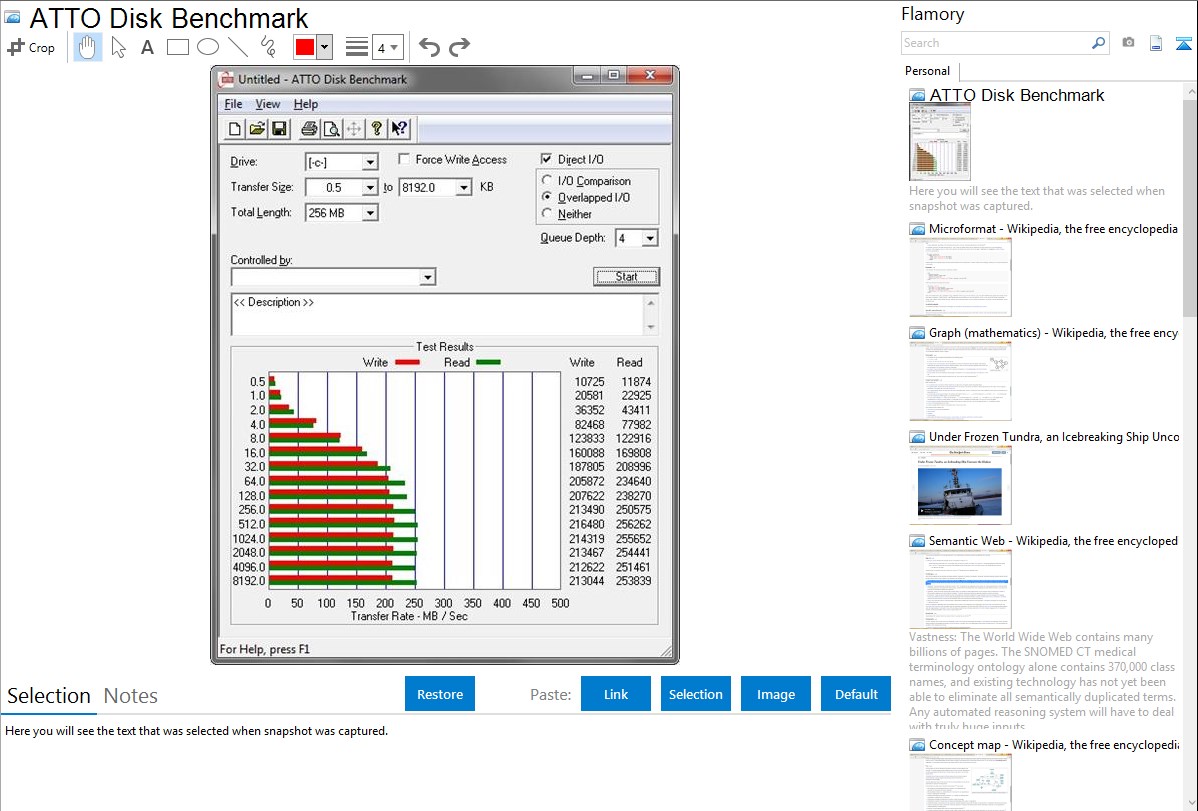Viewport: 1198px width, 811px height.
Task: Click the About question mark icon
Action: click(376, 128)
